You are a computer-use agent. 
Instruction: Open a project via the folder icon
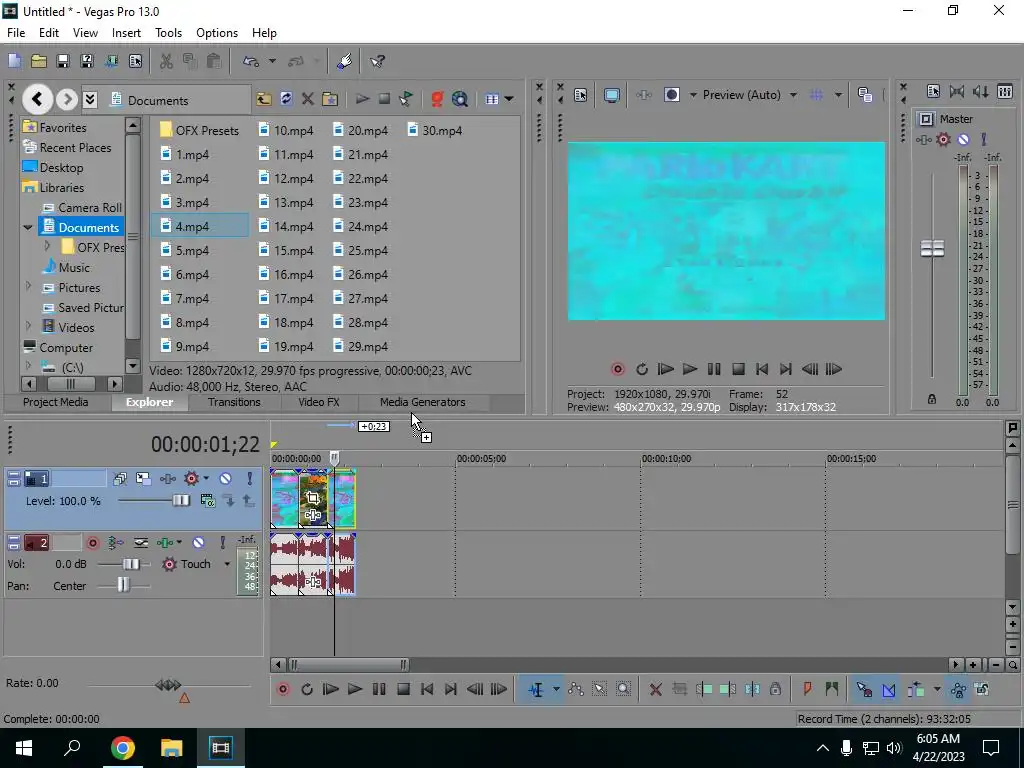pyautogui.click(x=39, y=61)
